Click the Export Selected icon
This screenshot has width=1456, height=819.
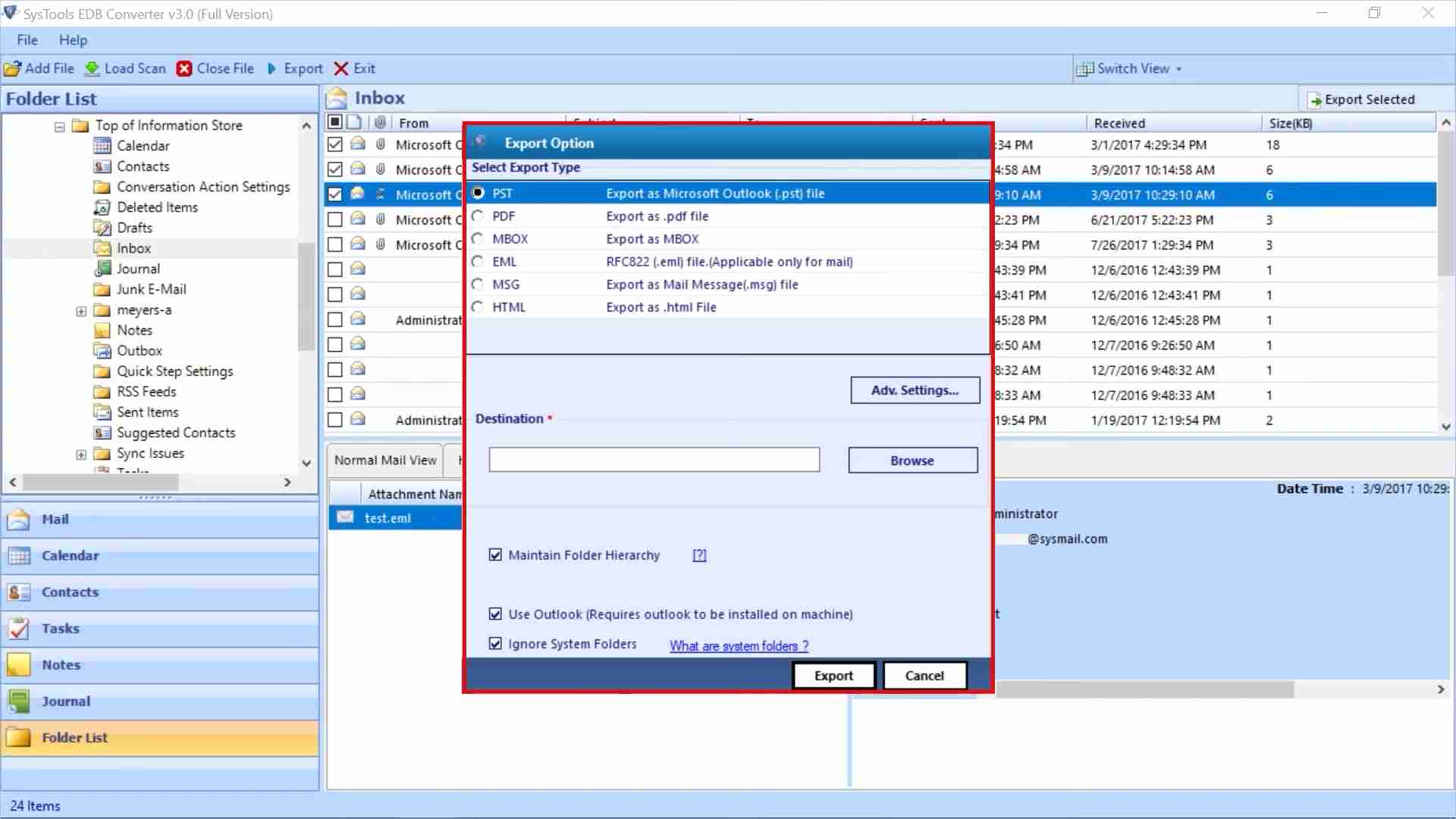coord(1316,99)
